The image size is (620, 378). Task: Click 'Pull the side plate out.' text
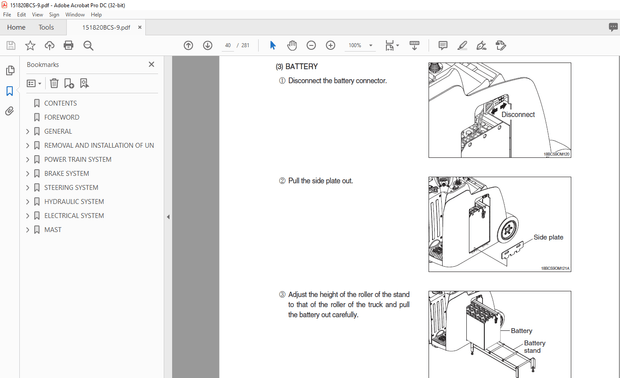320,181
